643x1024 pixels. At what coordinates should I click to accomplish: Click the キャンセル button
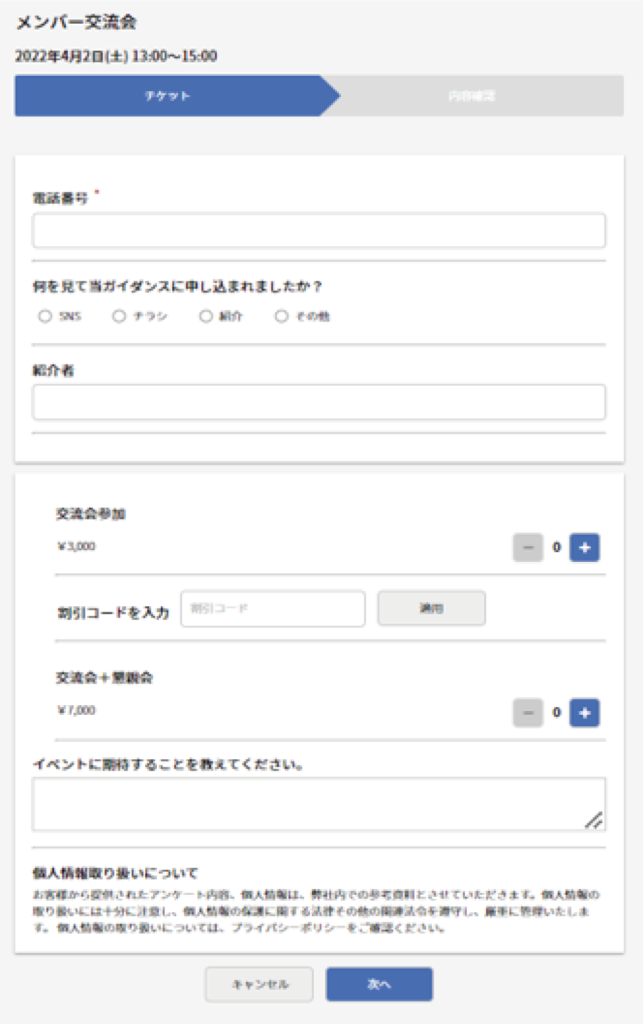point(259,984)
